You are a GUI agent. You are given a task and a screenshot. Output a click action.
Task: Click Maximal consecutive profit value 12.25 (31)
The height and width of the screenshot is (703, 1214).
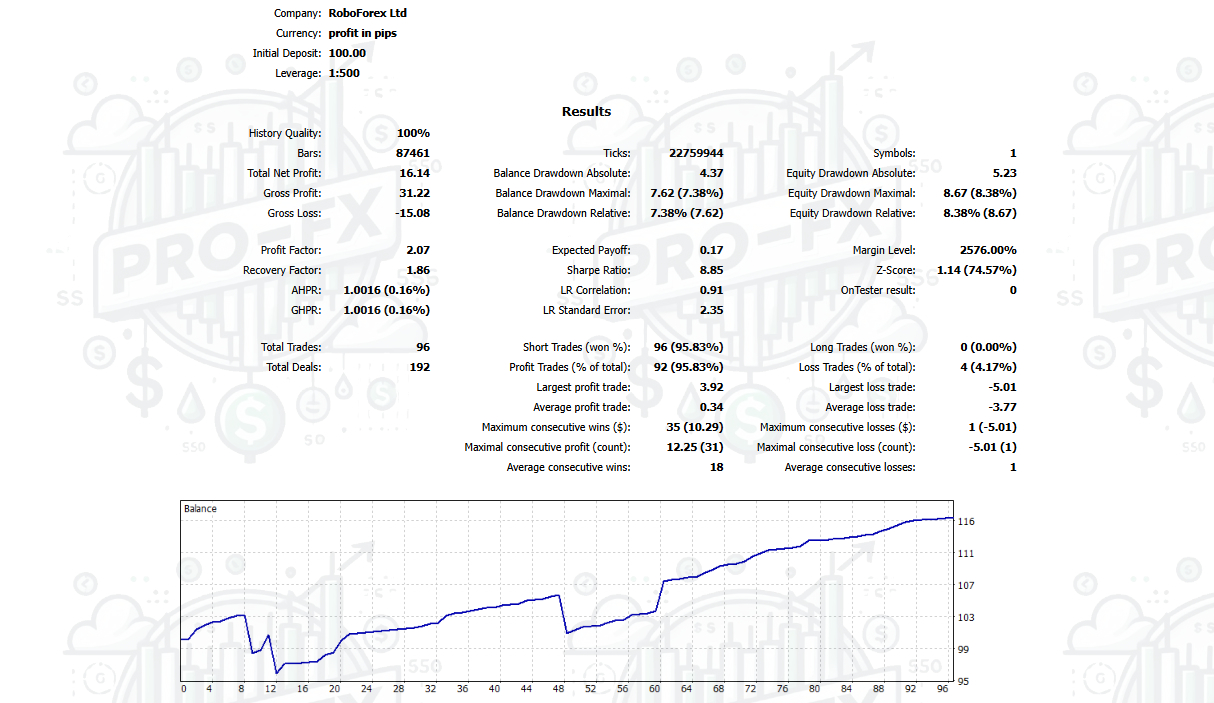point(694,447)
